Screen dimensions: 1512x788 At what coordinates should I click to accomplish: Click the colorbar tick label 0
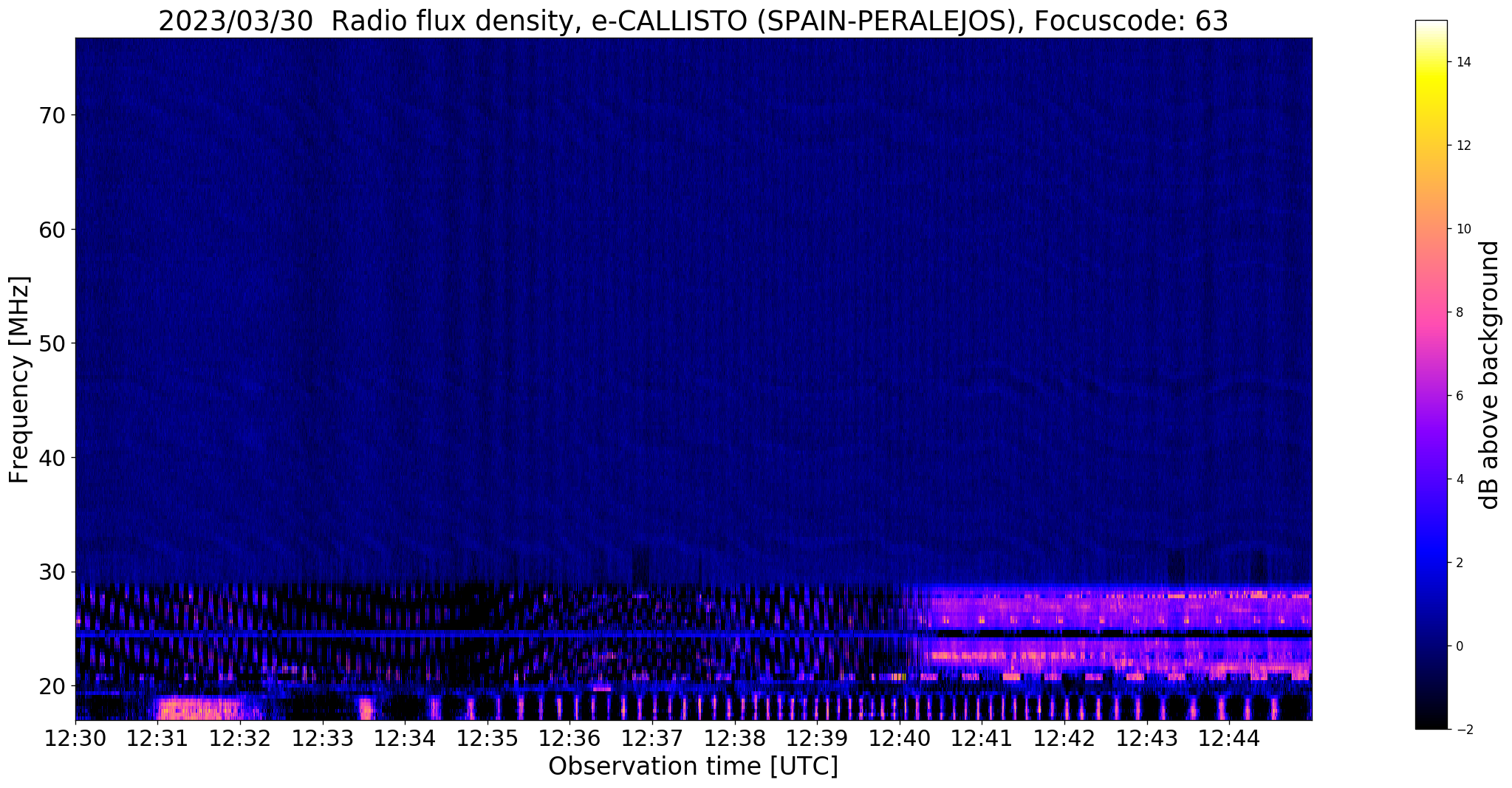tap(1459, 646)
